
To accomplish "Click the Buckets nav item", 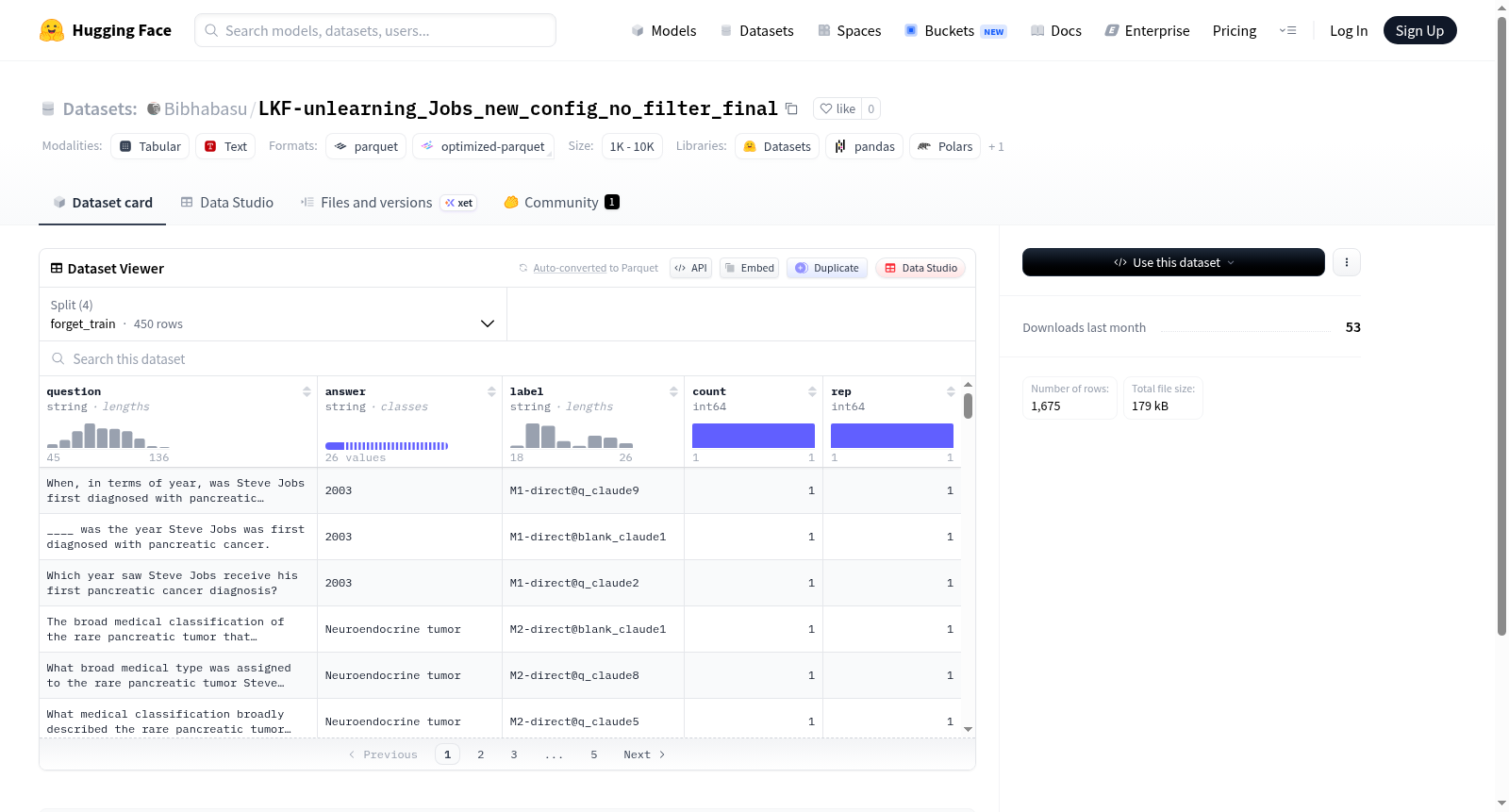I will [955, 31].
